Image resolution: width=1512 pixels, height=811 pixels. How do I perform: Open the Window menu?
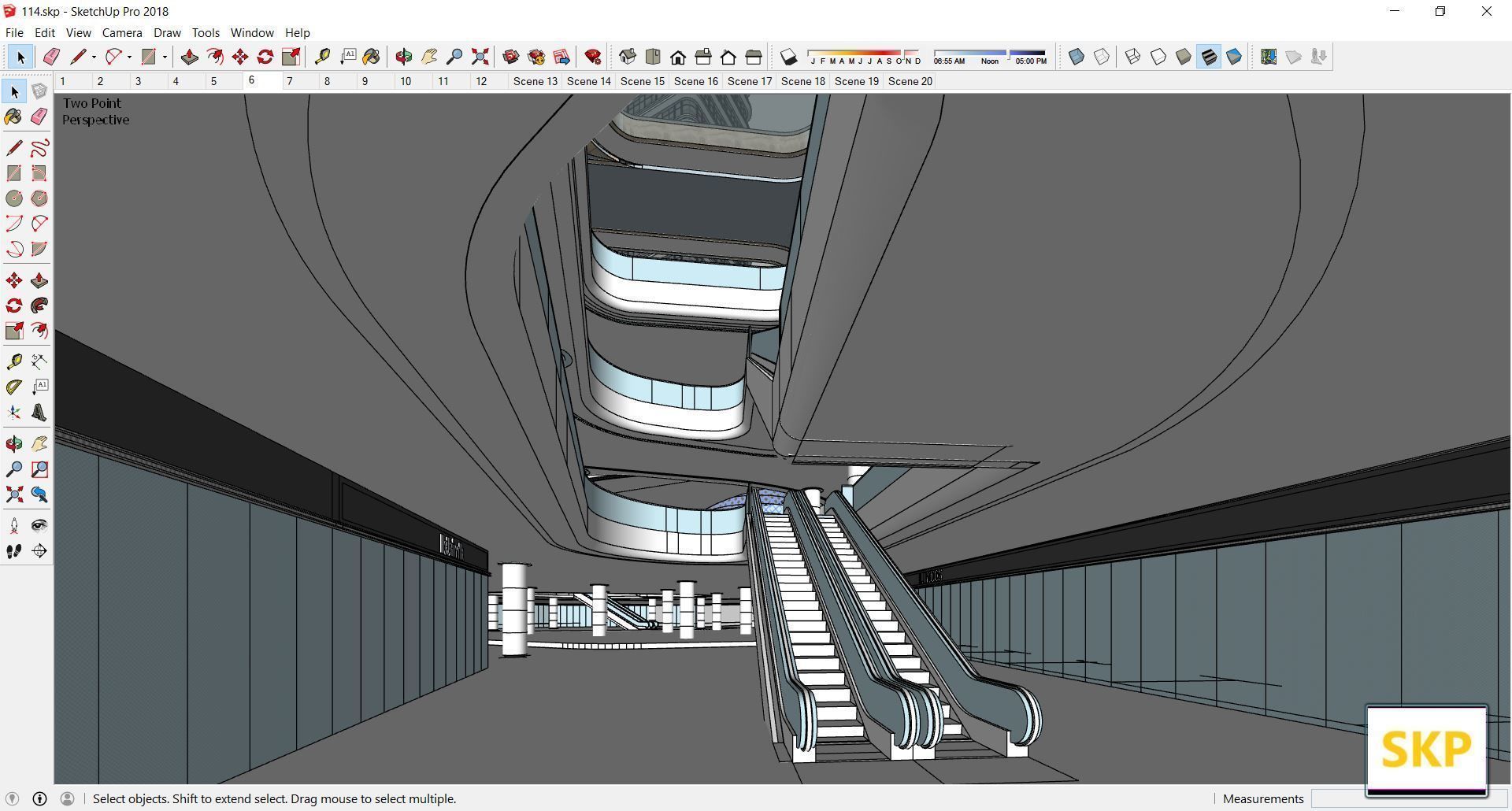pyautogui.click(x=252, y=33)
